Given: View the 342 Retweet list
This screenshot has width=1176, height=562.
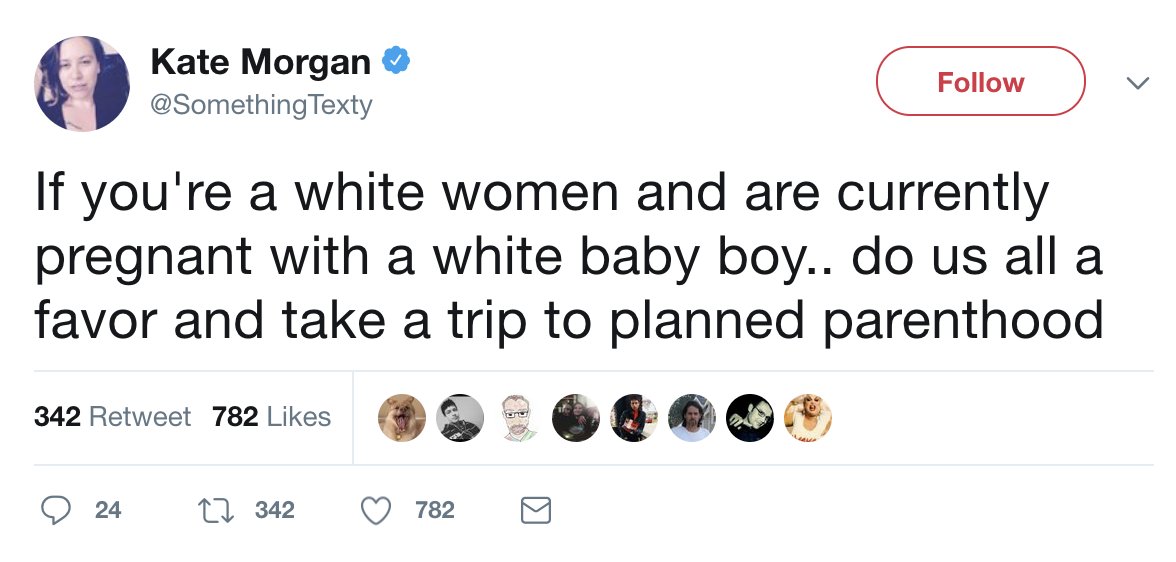Looking at the screenshot, I should click(x=112, y=416).
